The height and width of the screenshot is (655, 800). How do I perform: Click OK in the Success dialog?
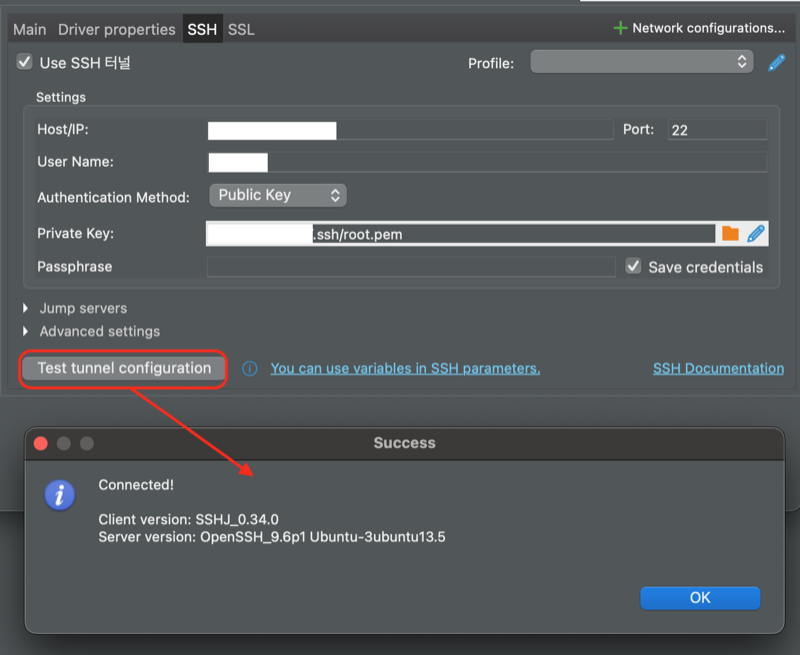click(x=700, y=597)
